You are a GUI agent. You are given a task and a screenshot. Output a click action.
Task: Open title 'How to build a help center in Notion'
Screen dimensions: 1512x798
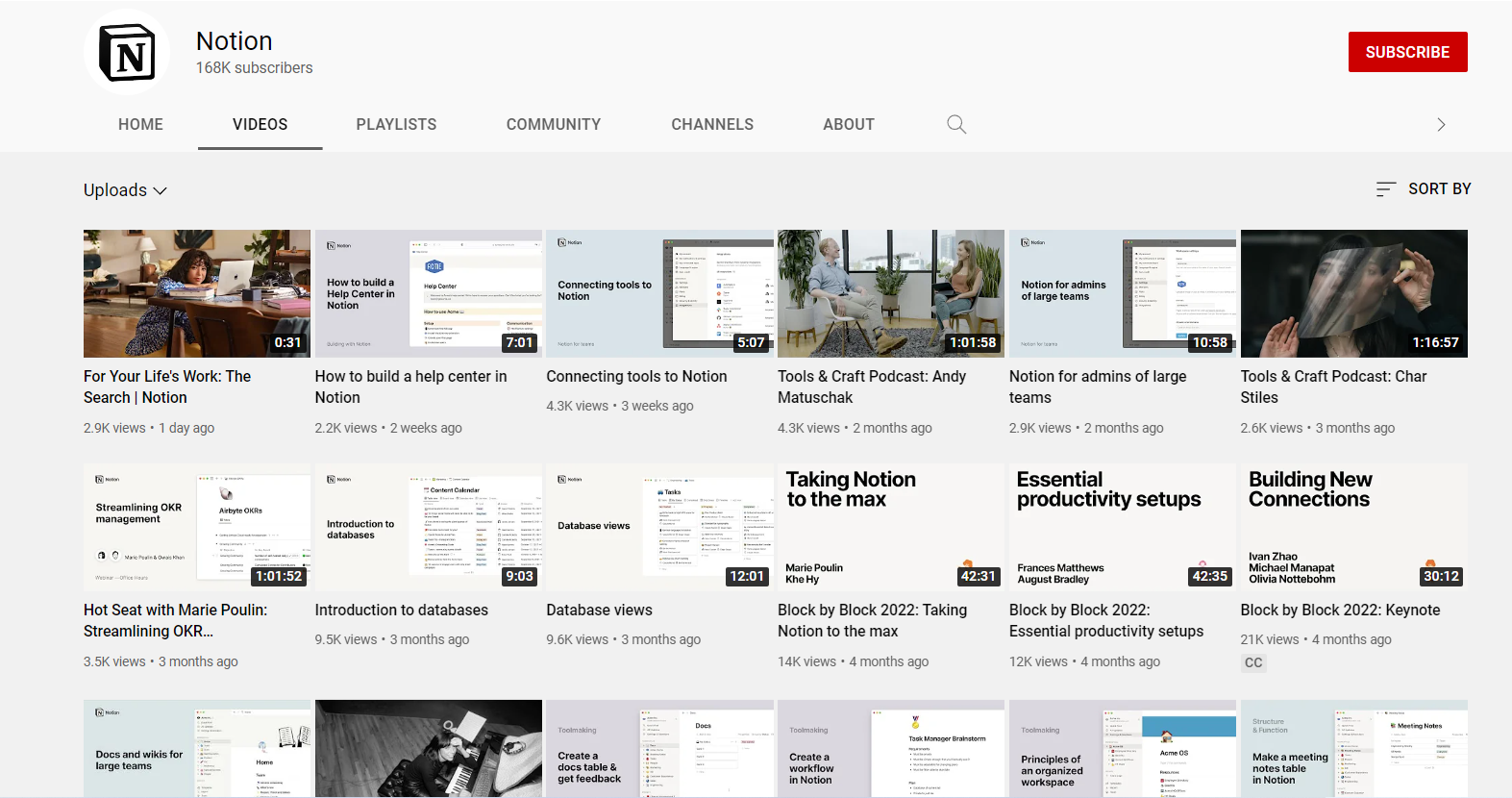[x=410, y=387]
